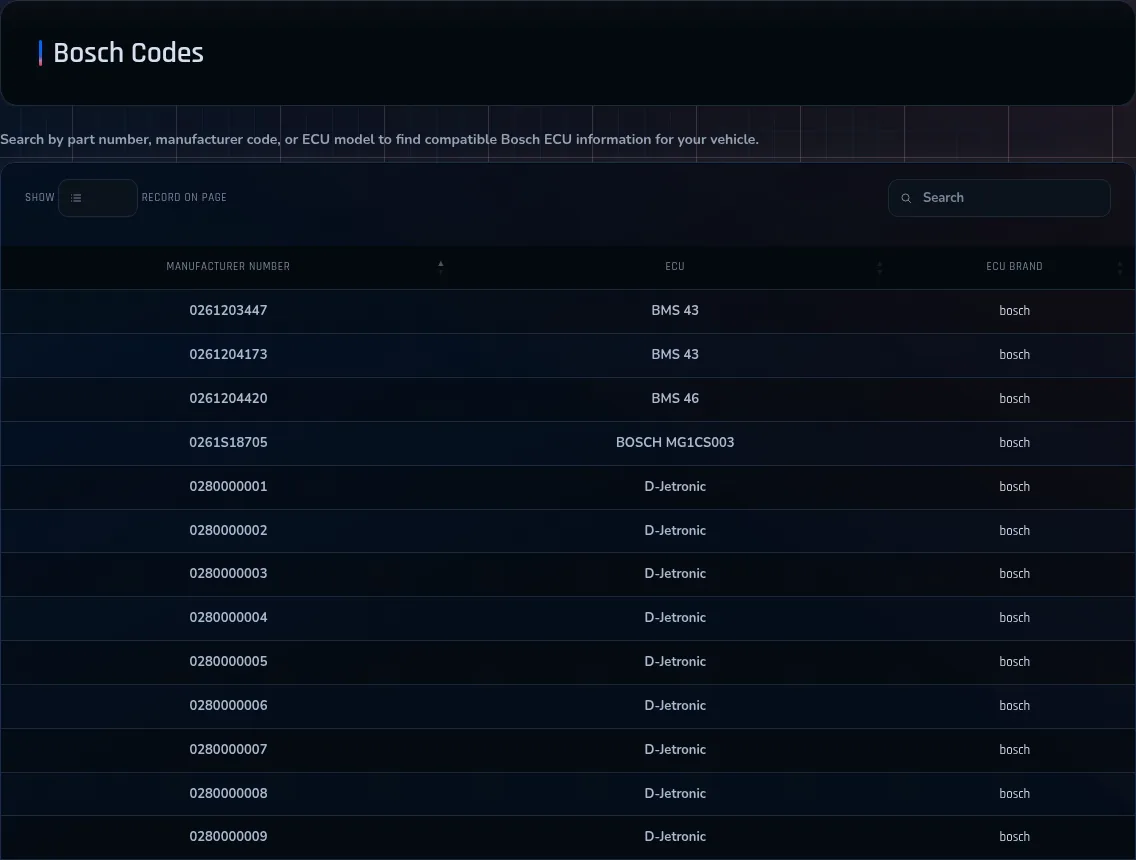Select manufacturer number 0280000006

pyautogui.click(x=228, y=705)
